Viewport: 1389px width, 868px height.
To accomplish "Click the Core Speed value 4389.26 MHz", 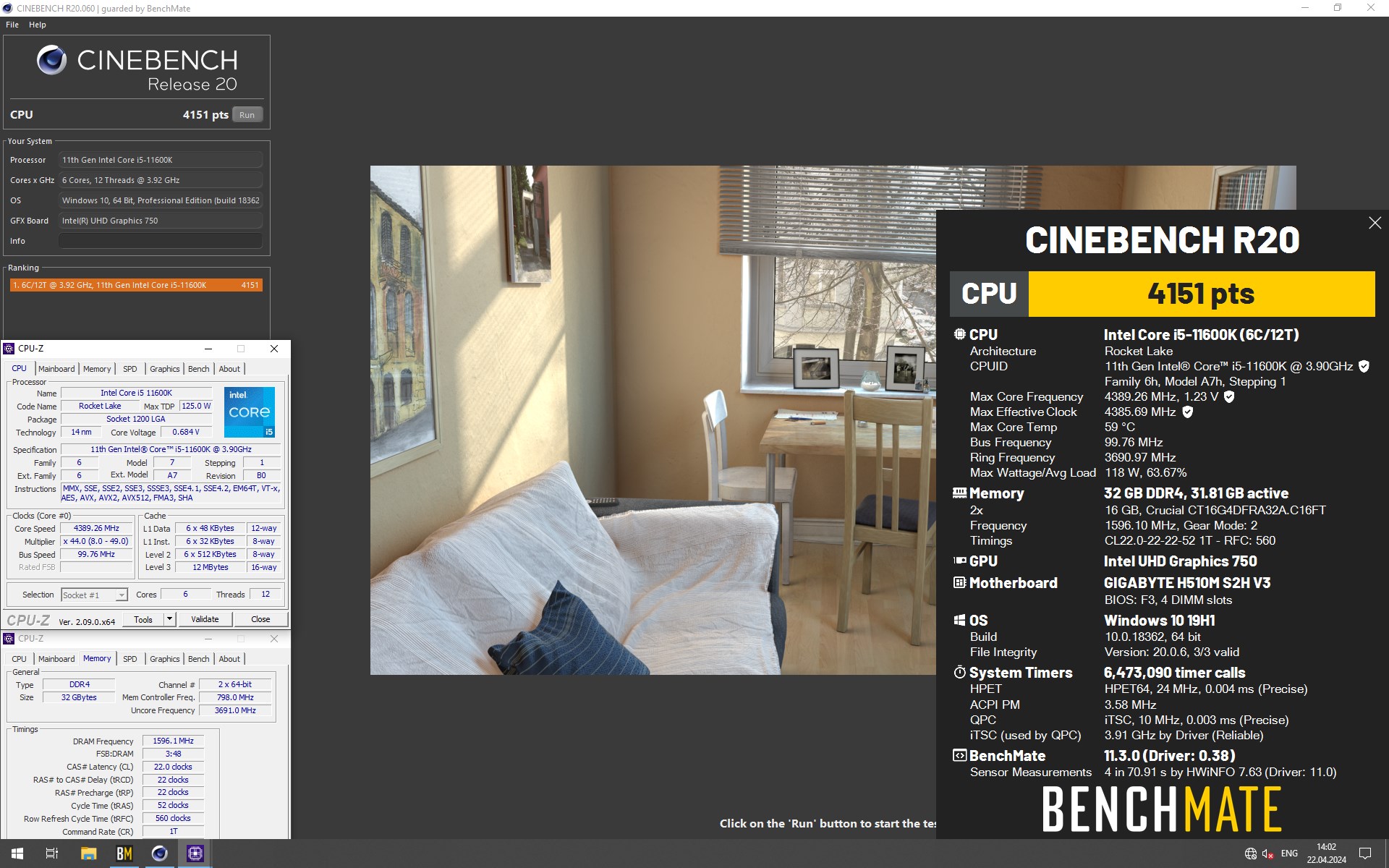I will click(96, 529).
